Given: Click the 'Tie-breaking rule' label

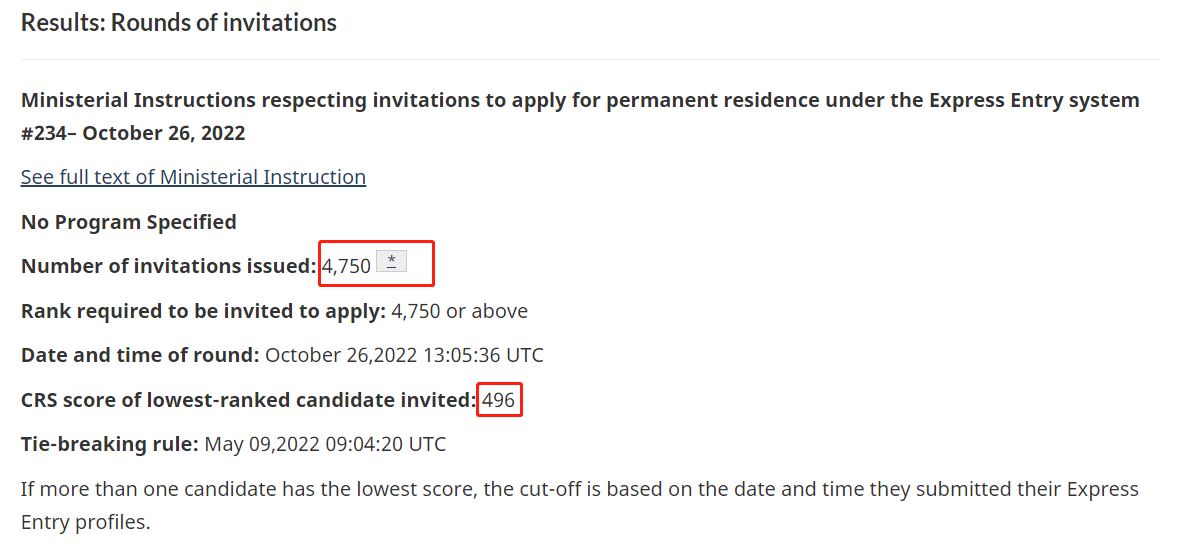Looking at the screenshot, I should (x=110, y=444).
